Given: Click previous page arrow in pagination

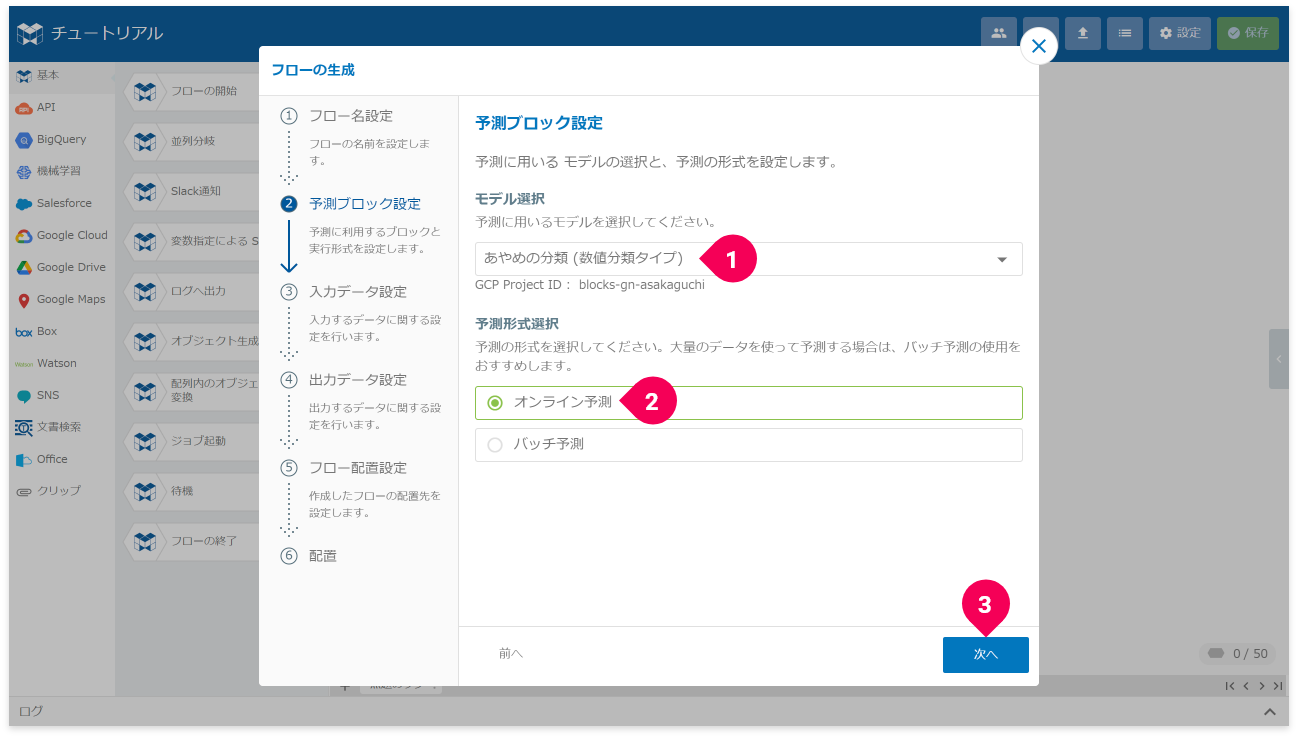Looking at the screenshot, I should [x=1246, y=686].
